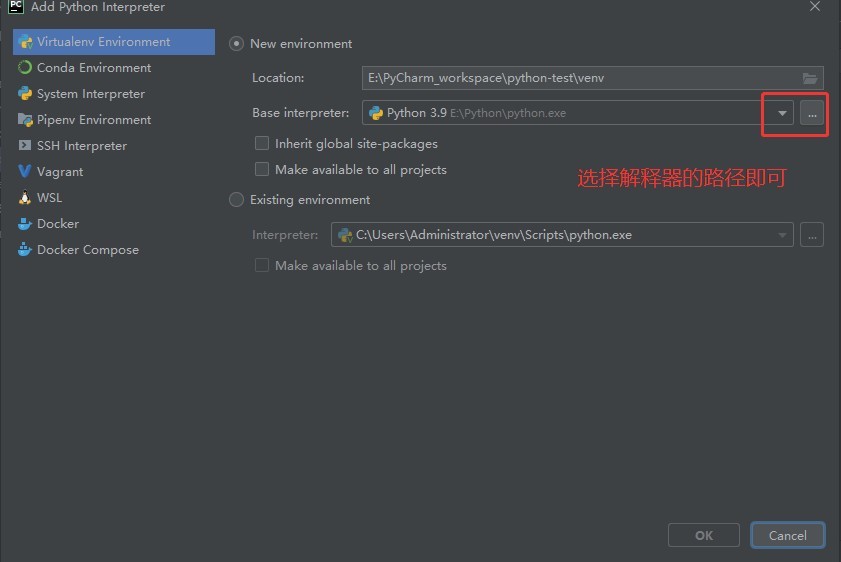This screenshot has height=562, width=841.
Task: Choose the Existing environment radio button
Action: tap(237, 199)
